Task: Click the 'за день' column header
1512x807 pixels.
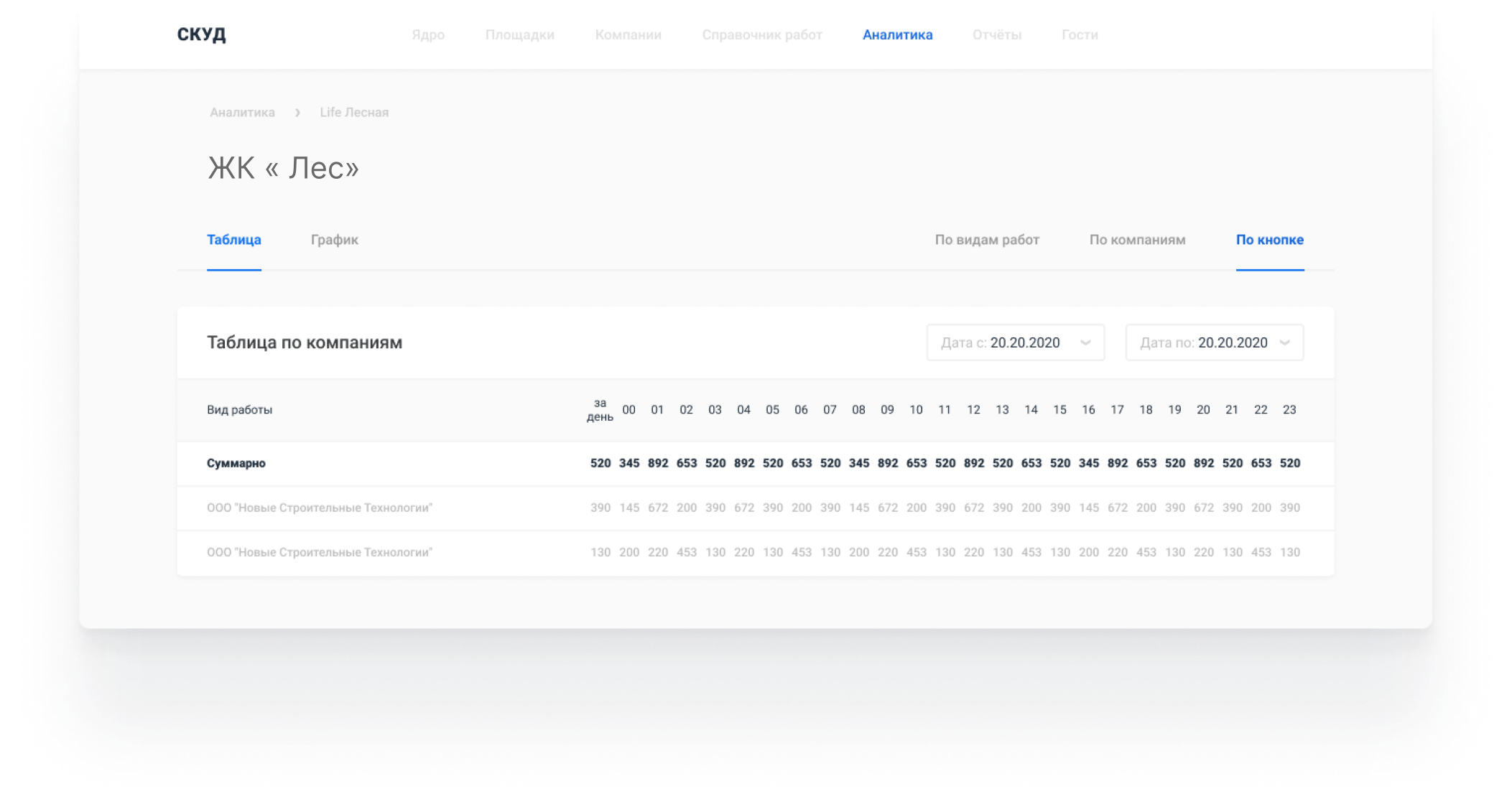Action: pyautogui.click(x=600, y=410)
